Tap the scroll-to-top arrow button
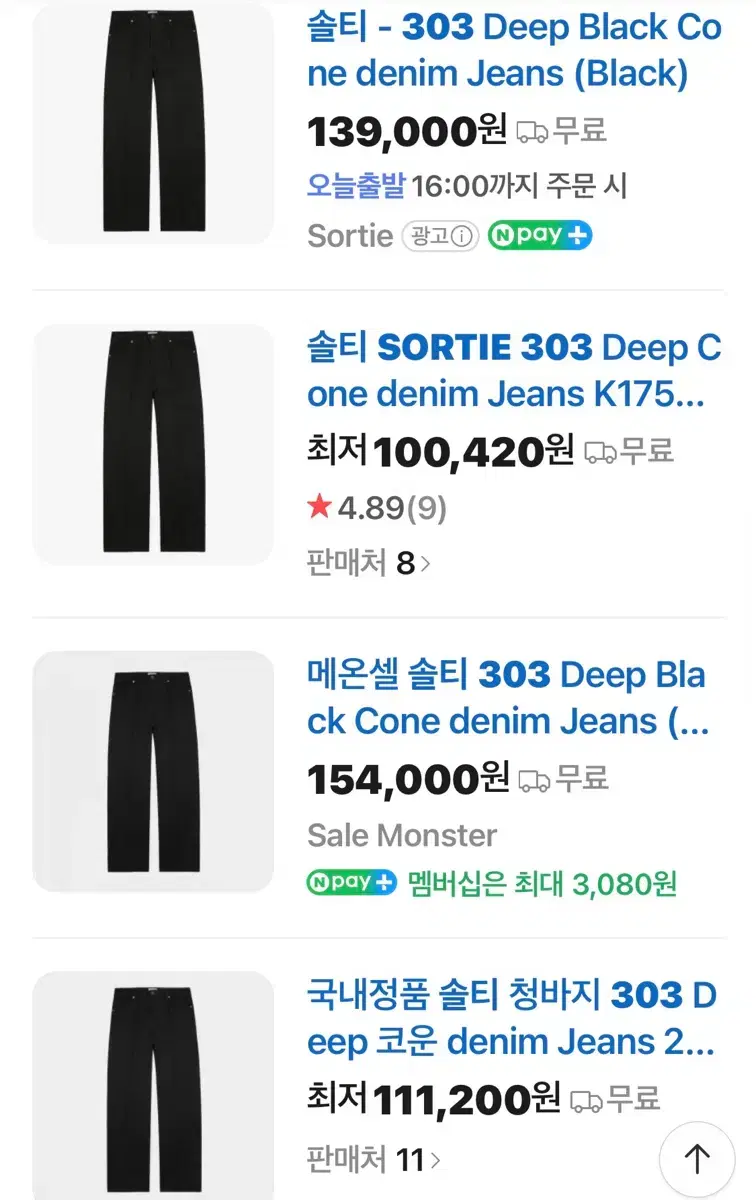Image resolution: width=756 pixels, height=1200 pixels. pos(696,1158)
